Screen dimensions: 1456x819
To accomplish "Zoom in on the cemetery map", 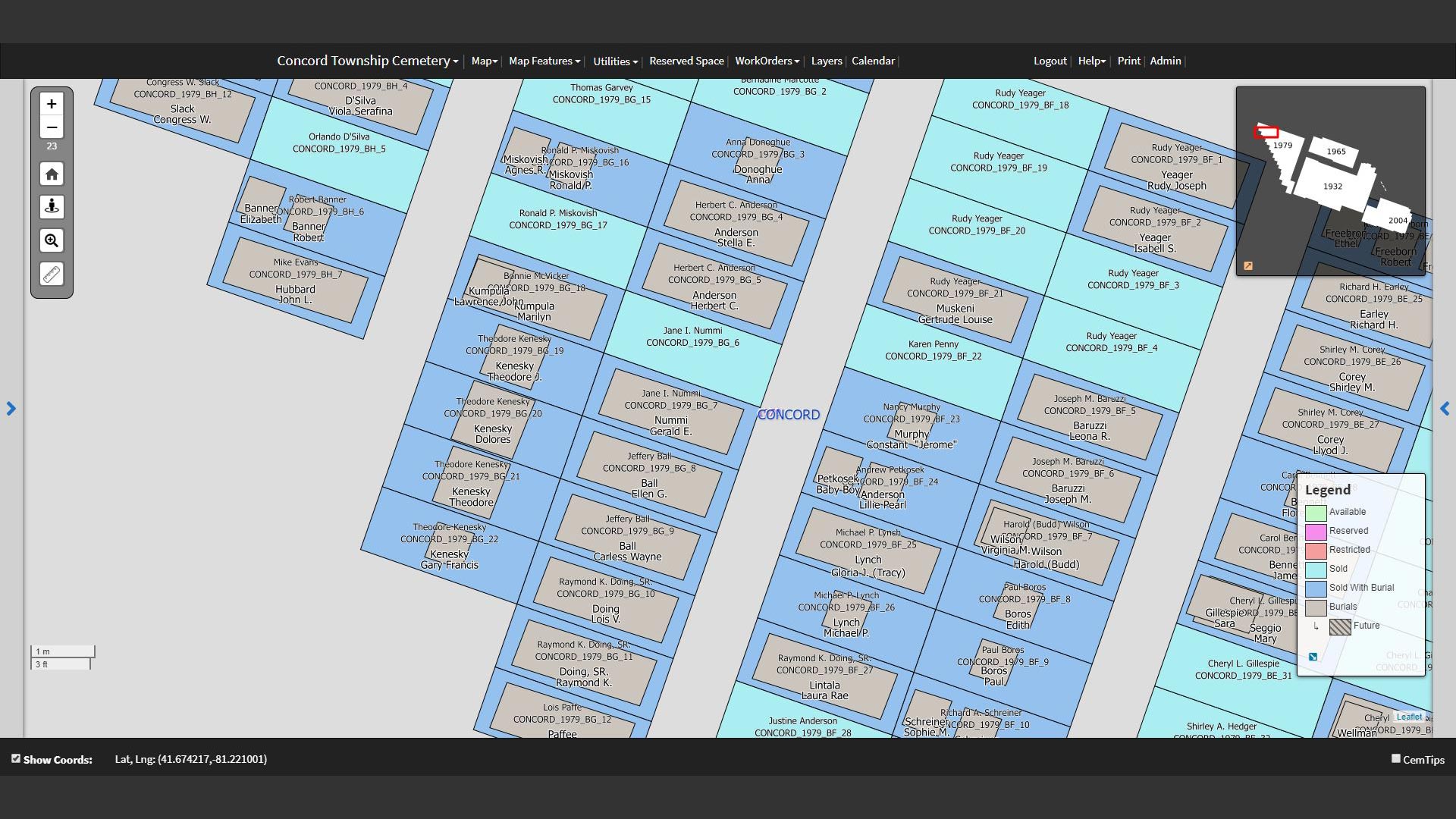I will pyautogui.click(x=52, y=104).
